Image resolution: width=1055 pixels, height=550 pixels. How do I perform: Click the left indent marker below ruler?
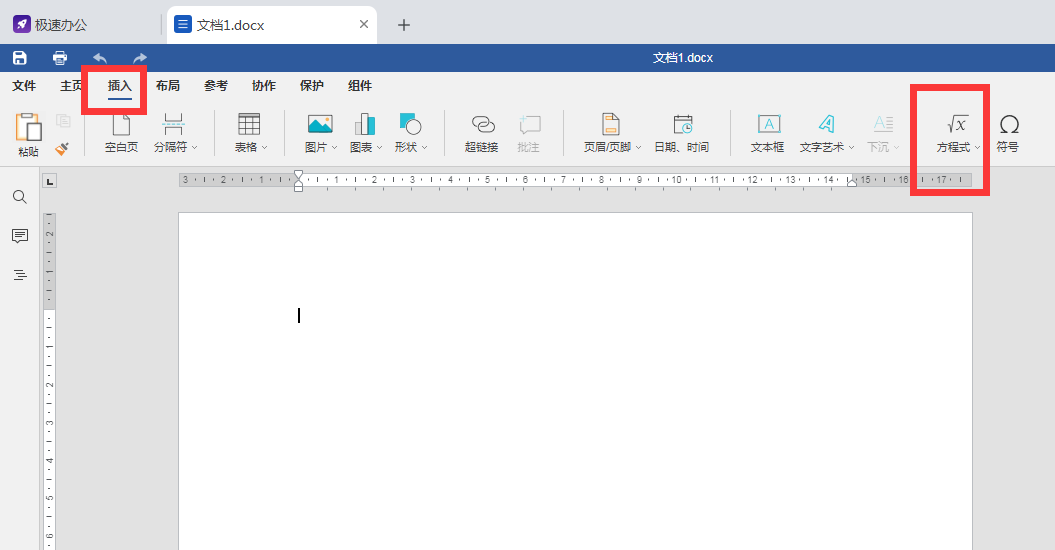(299, 186)
